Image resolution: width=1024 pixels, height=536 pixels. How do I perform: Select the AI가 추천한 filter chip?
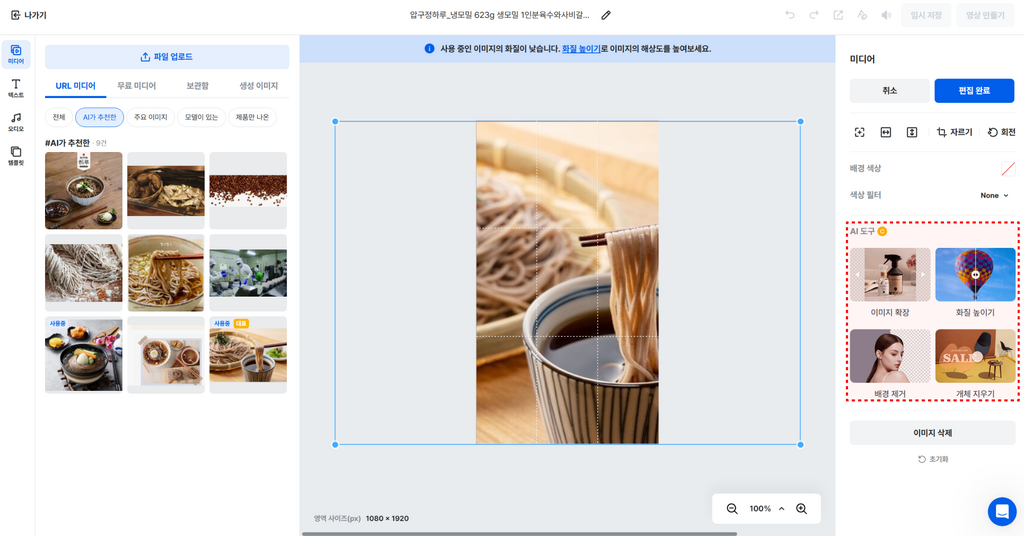[99, 117]
